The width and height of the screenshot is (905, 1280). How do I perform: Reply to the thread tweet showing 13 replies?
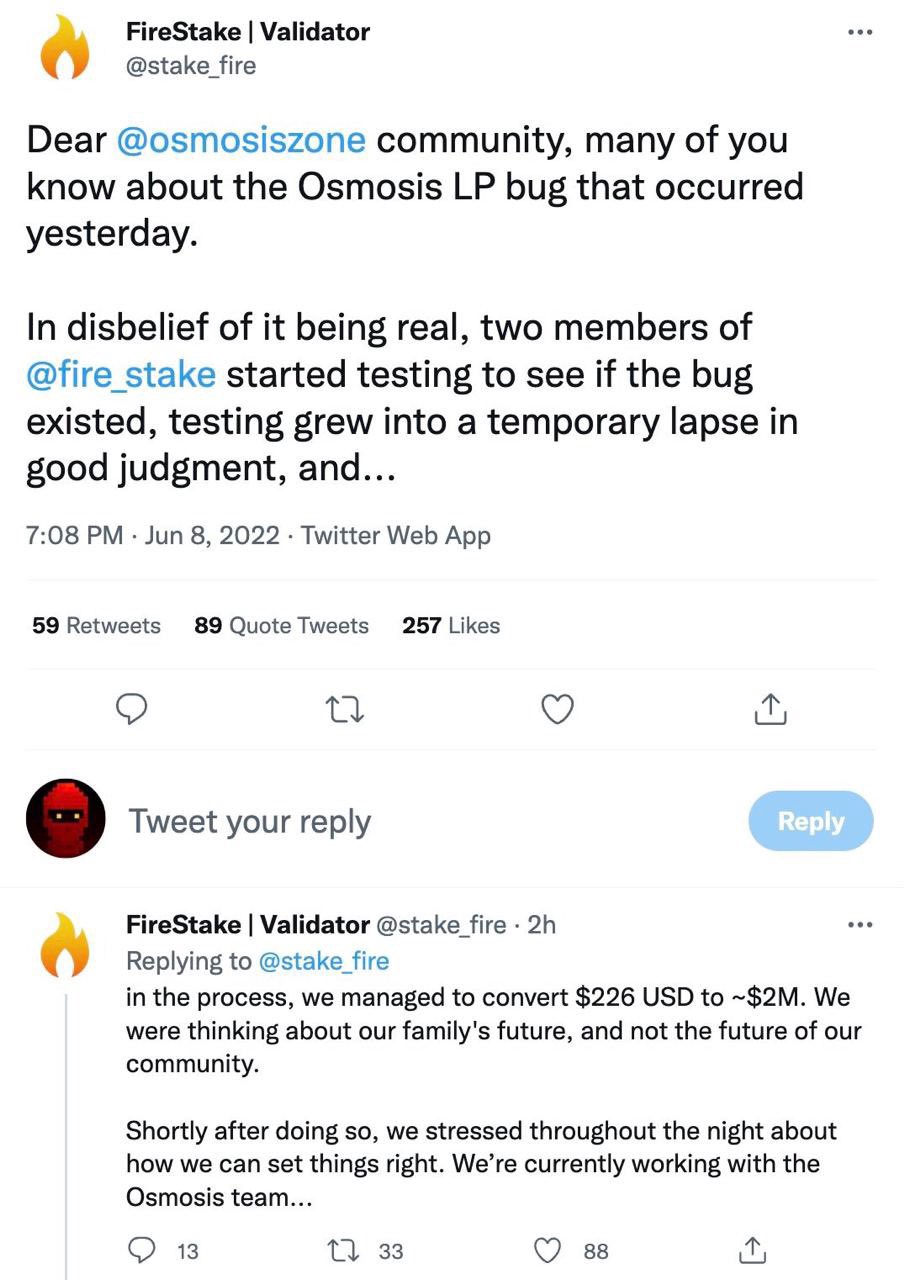click(x=143, y=1250)
